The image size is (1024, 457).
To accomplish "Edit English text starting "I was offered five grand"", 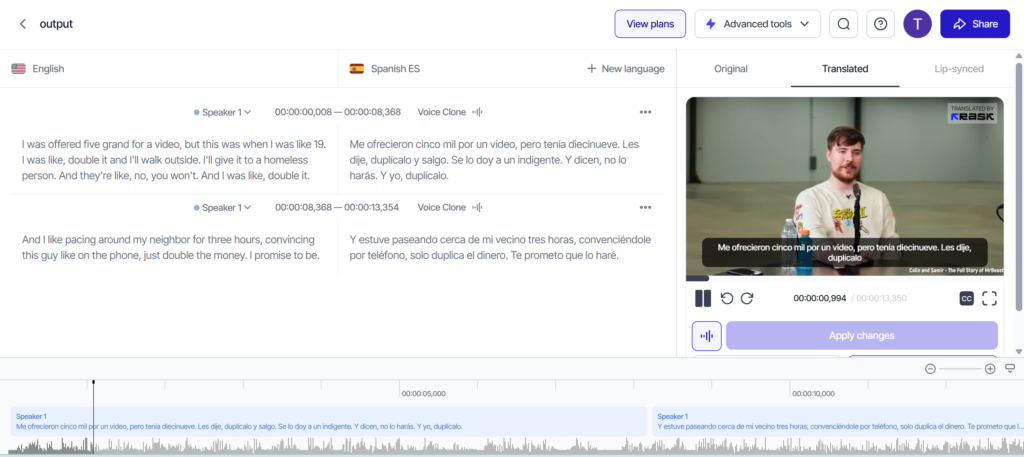I will 174,160.
